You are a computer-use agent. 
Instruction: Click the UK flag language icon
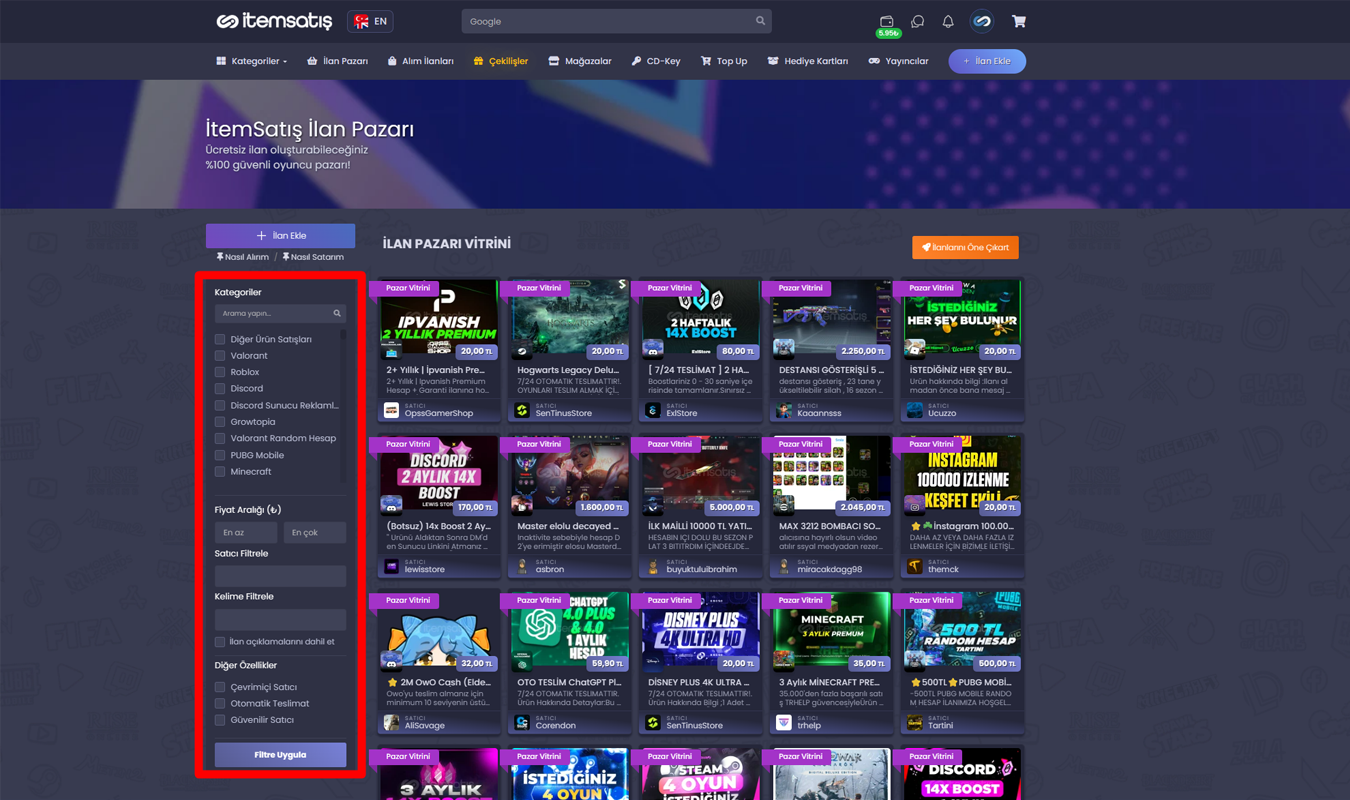pyautogui.click(x=361, y=21)
